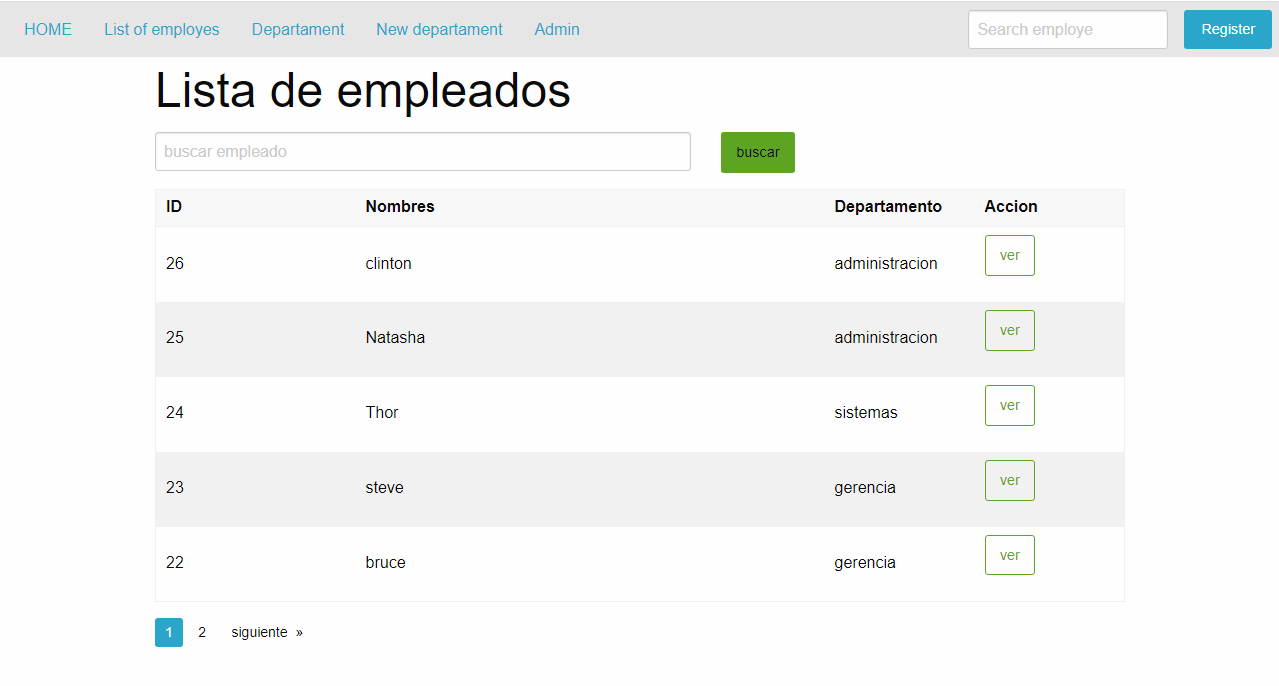Go to the Admin section
Viewport: 1279px width, 686px height.
[x=556, y=29]
